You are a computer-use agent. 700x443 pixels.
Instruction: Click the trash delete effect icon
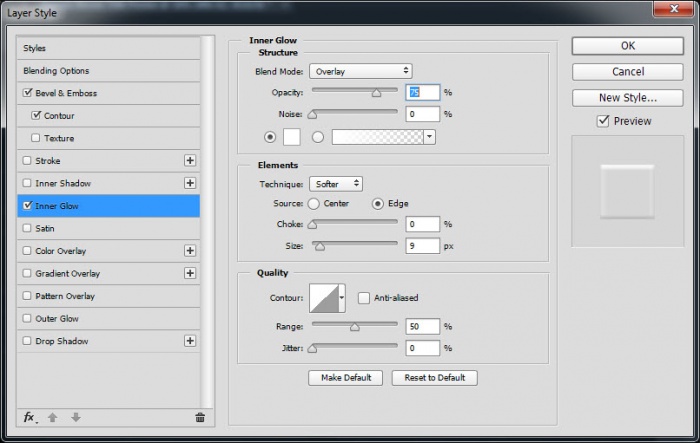[x=200, y=417]
